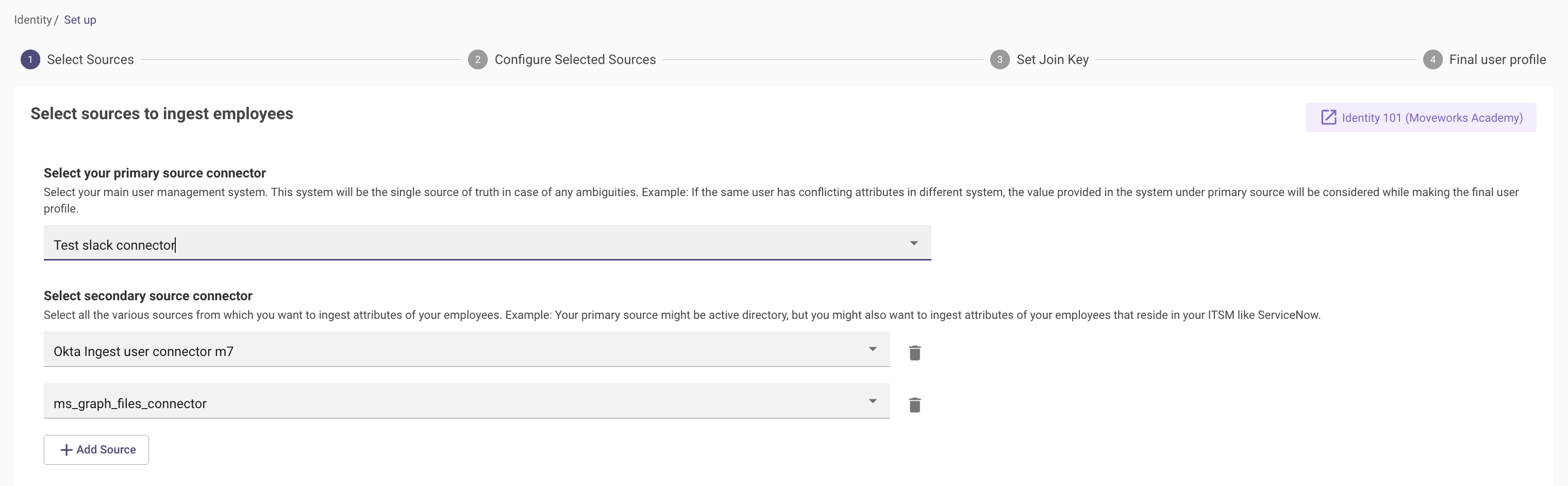Delete the Okta Ingest user connector source
The height and width of the screenshot is (486, 1568).
click(x=914, y=352)
